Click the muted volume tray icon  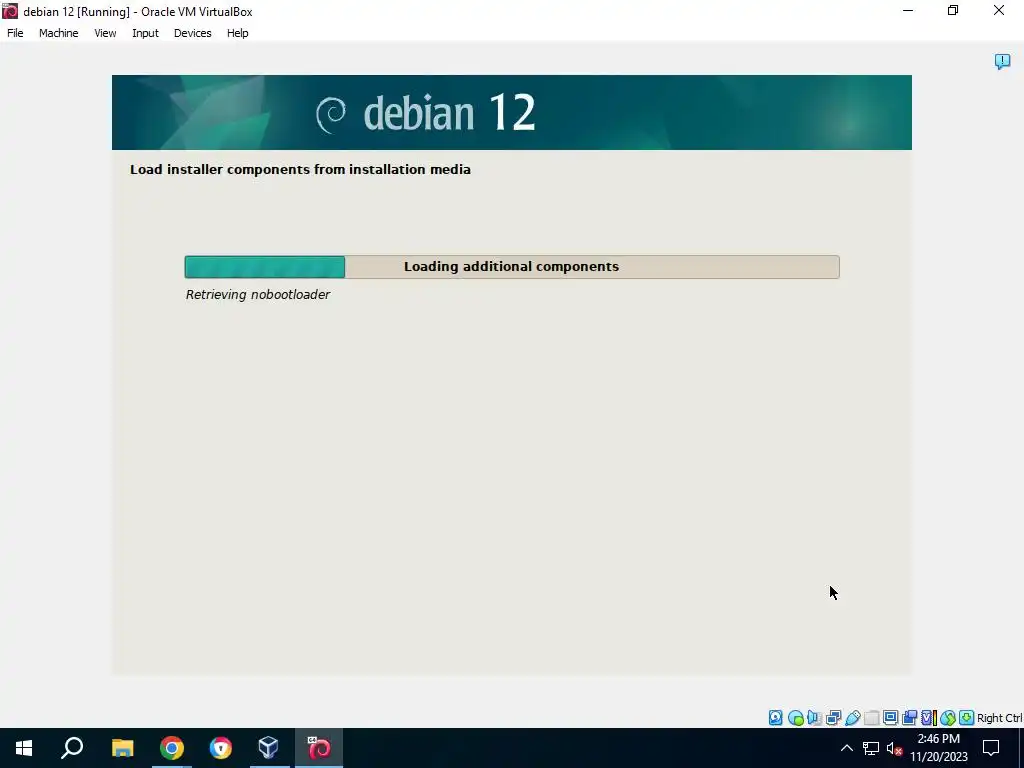(894, 748)
